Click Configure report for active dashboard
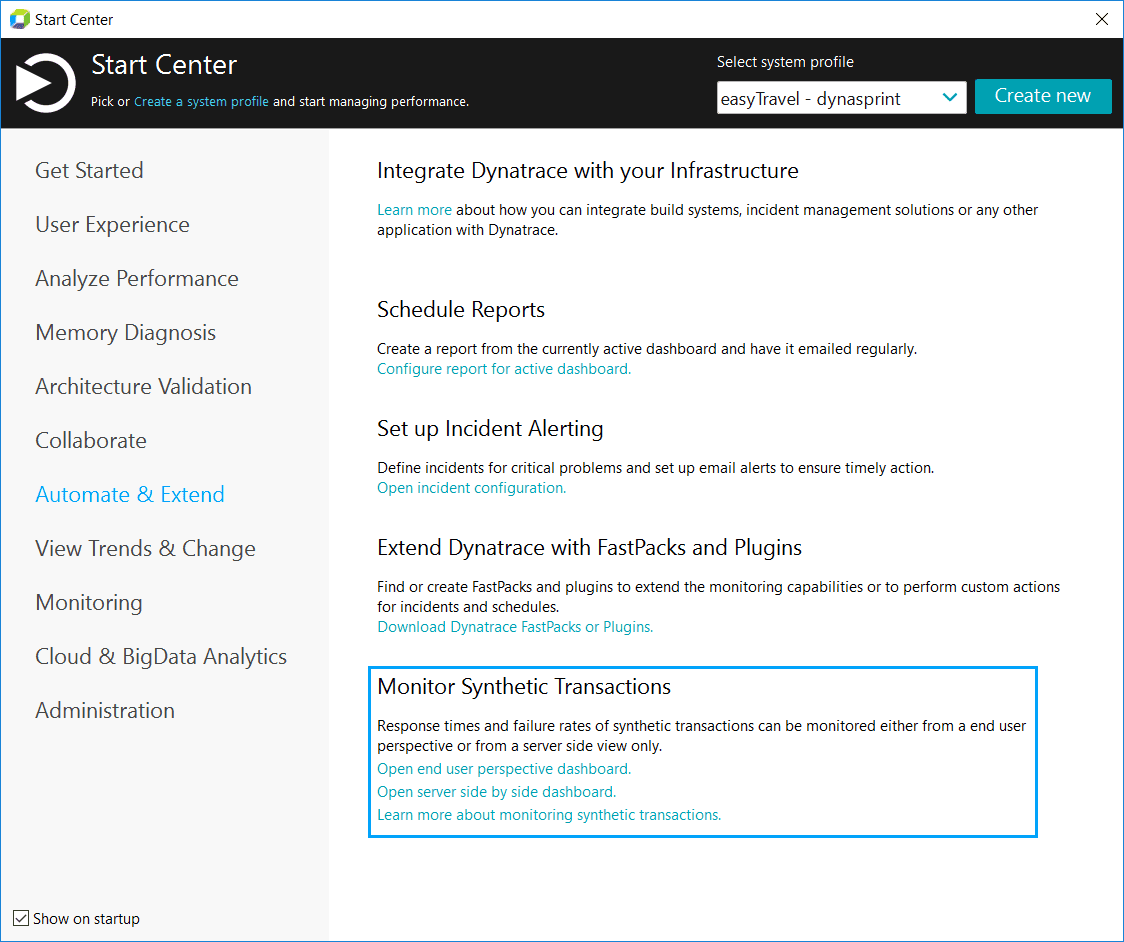 pyautogui.click(x=504, y=369)
